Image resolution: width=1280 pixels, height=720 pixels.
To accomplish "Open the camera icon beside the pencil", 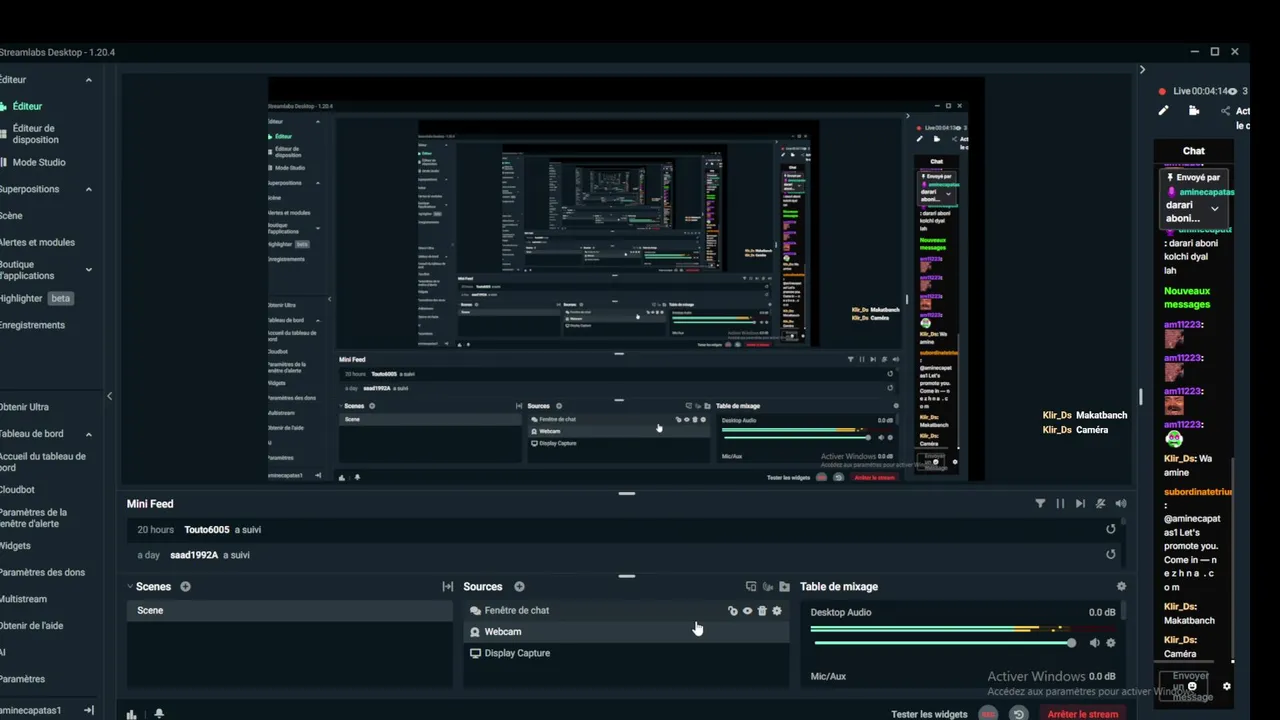I will coord(1194,111).
